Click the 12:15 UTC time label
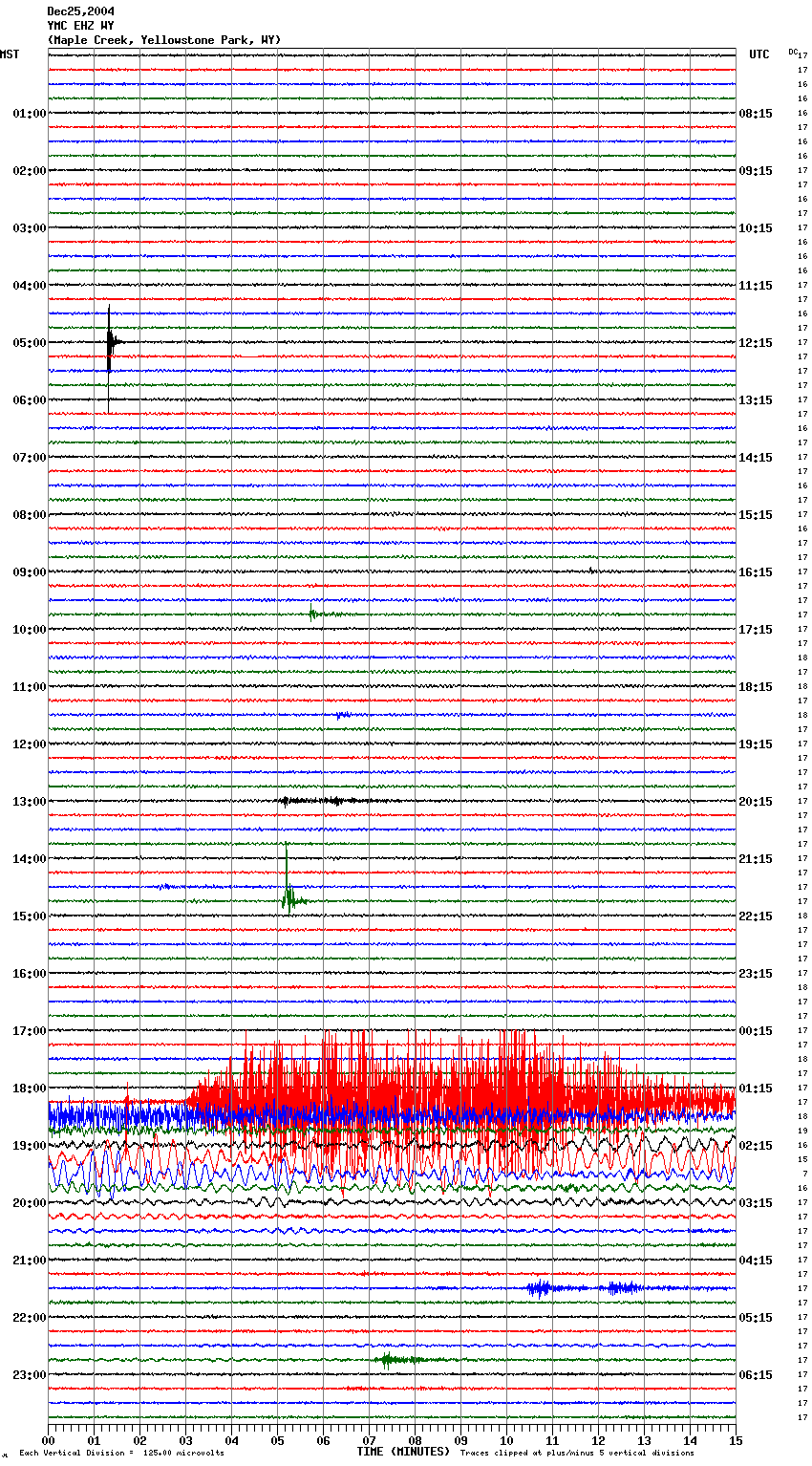Viewport: 812px width, 1466px height. point(756,343)
